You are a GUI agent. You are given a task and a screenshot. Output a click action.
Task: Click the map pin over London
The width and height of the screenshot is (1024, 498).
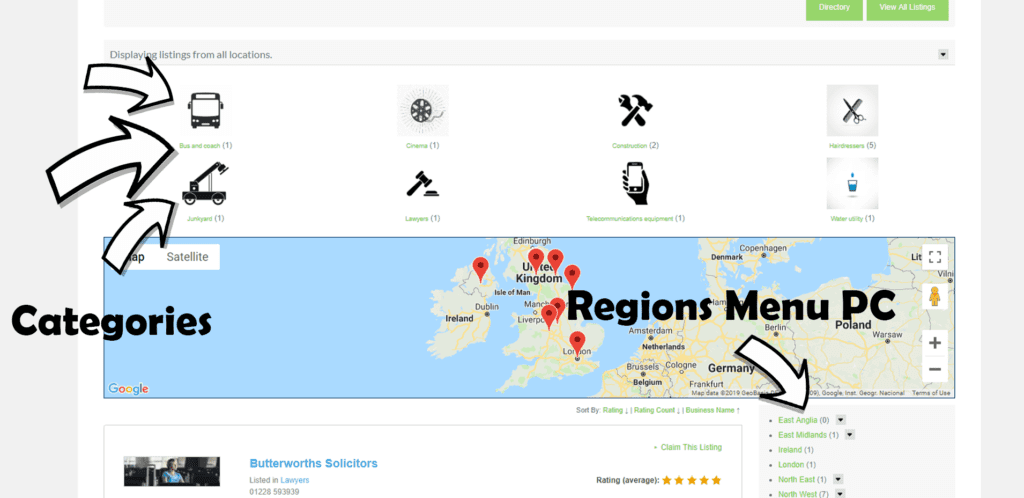pos(577,345)
